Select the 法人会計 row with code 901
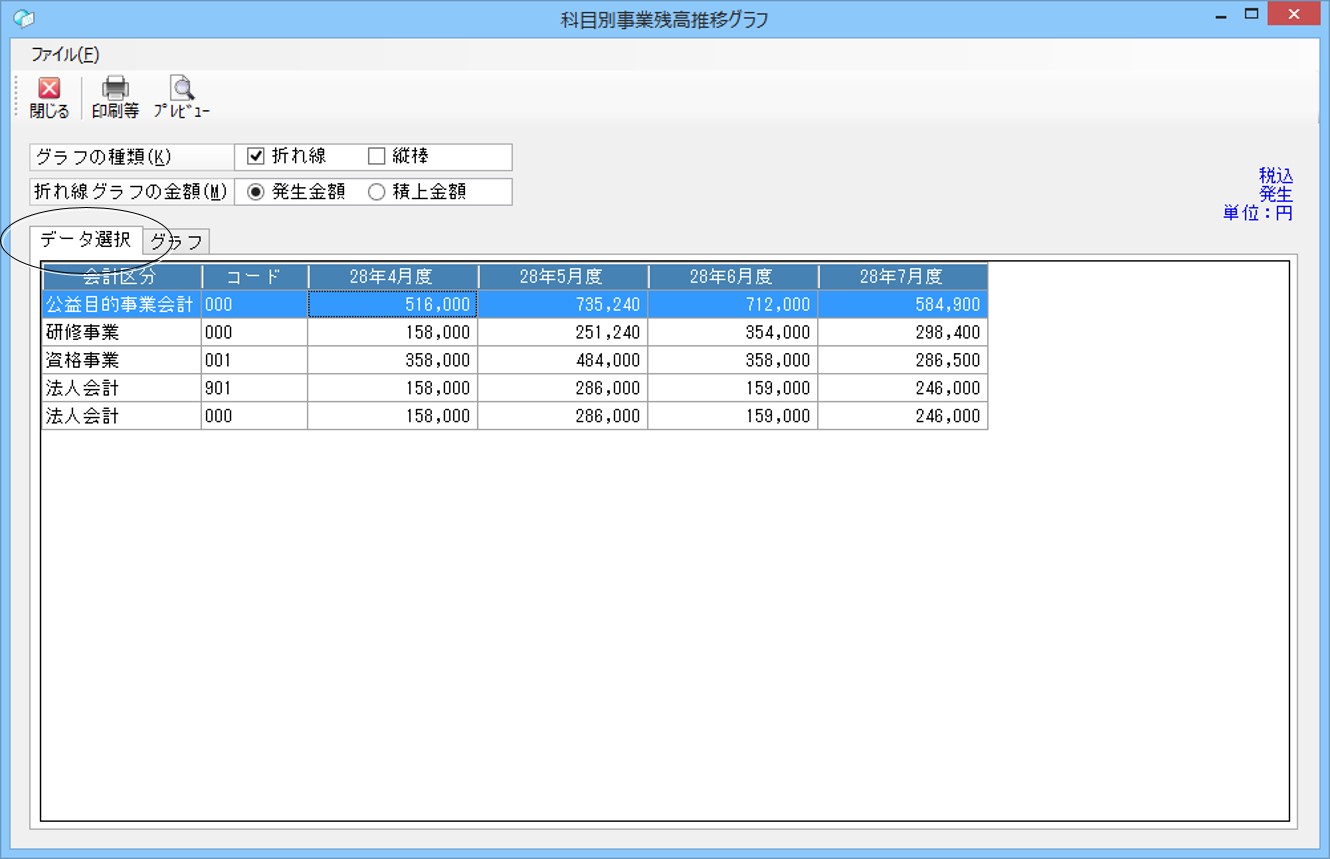This screenshot has height=859, width=1330. [514, 388]
